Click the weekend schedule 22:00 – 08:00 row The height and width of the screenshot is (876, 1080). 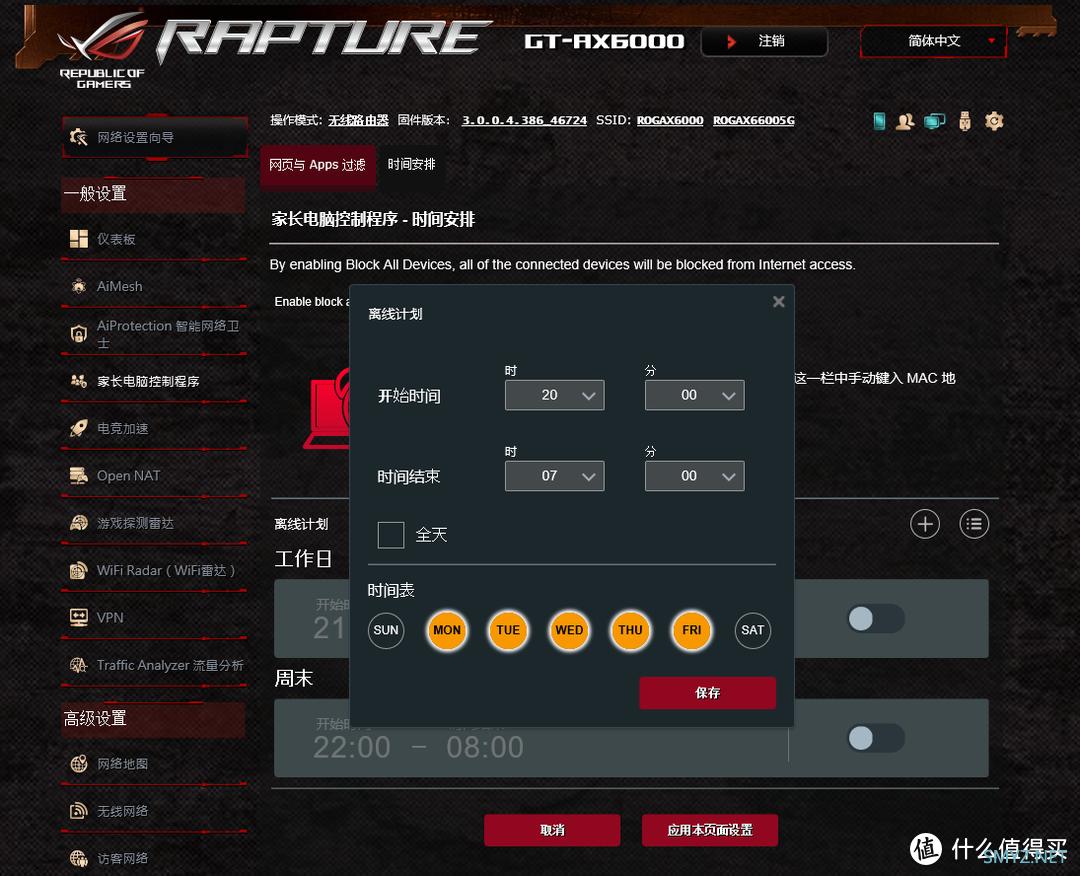coord(631,738)
